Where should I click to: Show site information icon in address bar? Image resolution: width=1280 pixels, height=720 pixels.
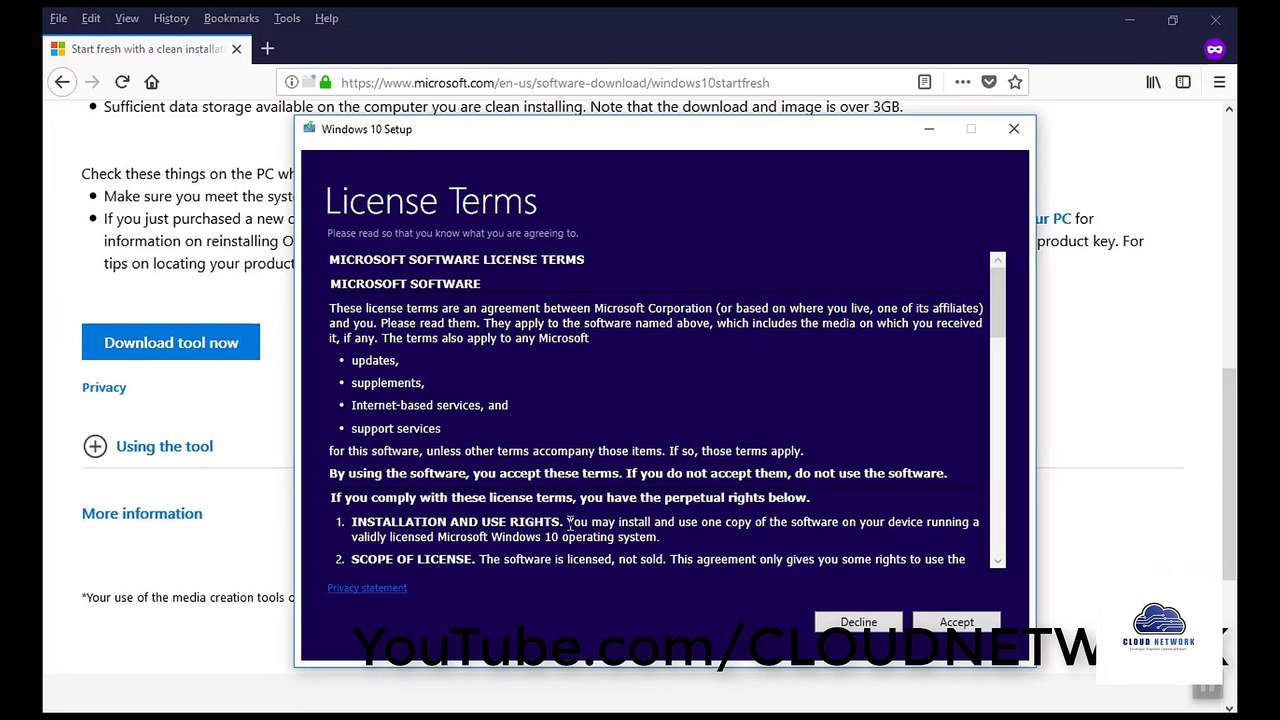pos(292,83)
